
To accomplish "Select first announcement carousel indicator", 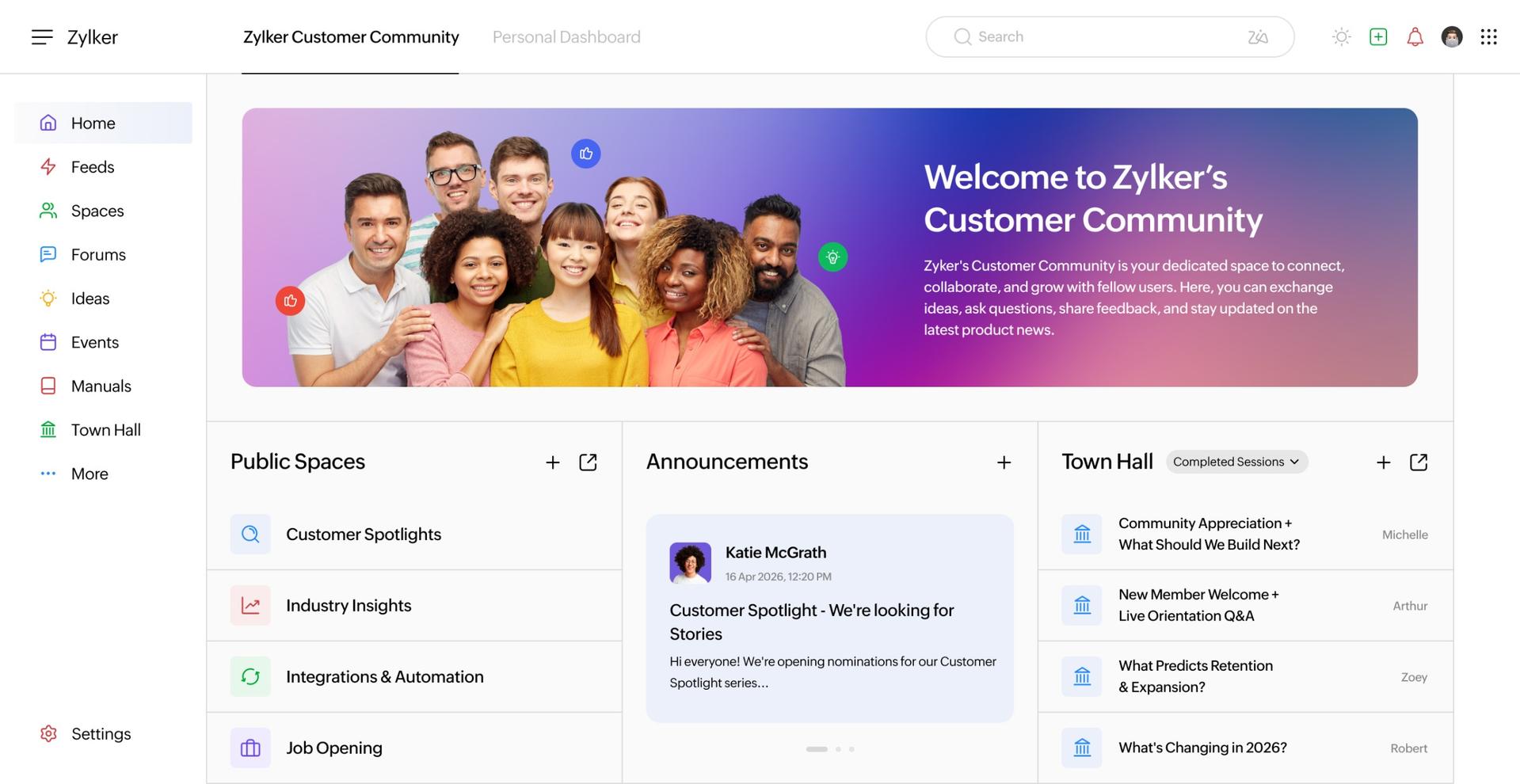I will coord(817,749).
